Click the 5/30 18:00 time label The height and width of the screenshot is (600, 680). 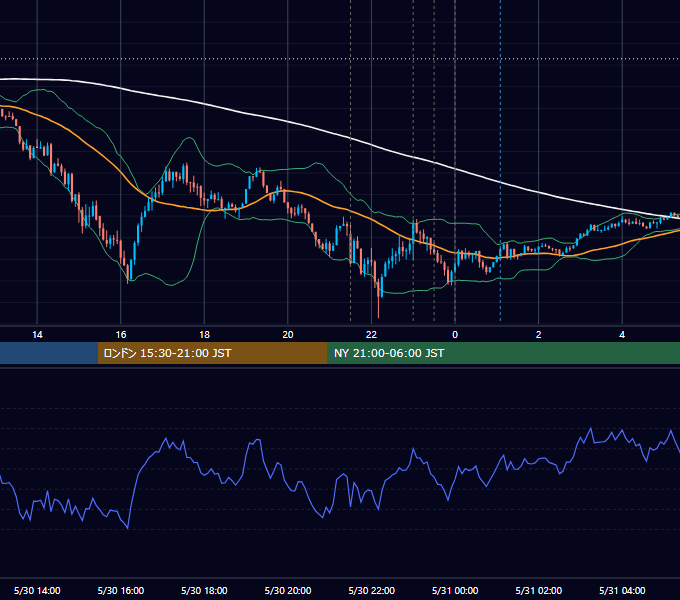(x=204, y=590)
